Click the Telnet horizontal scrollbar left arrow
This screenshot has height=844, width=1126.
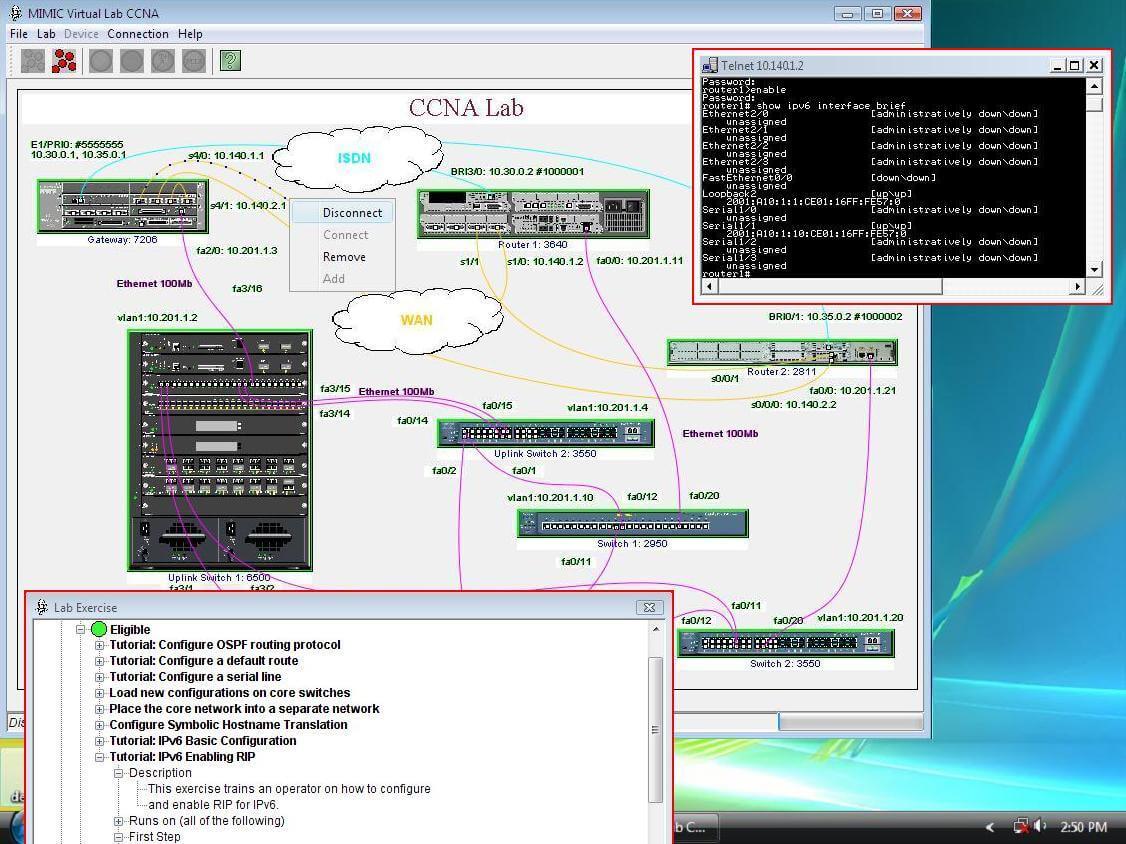coord(709,287)
